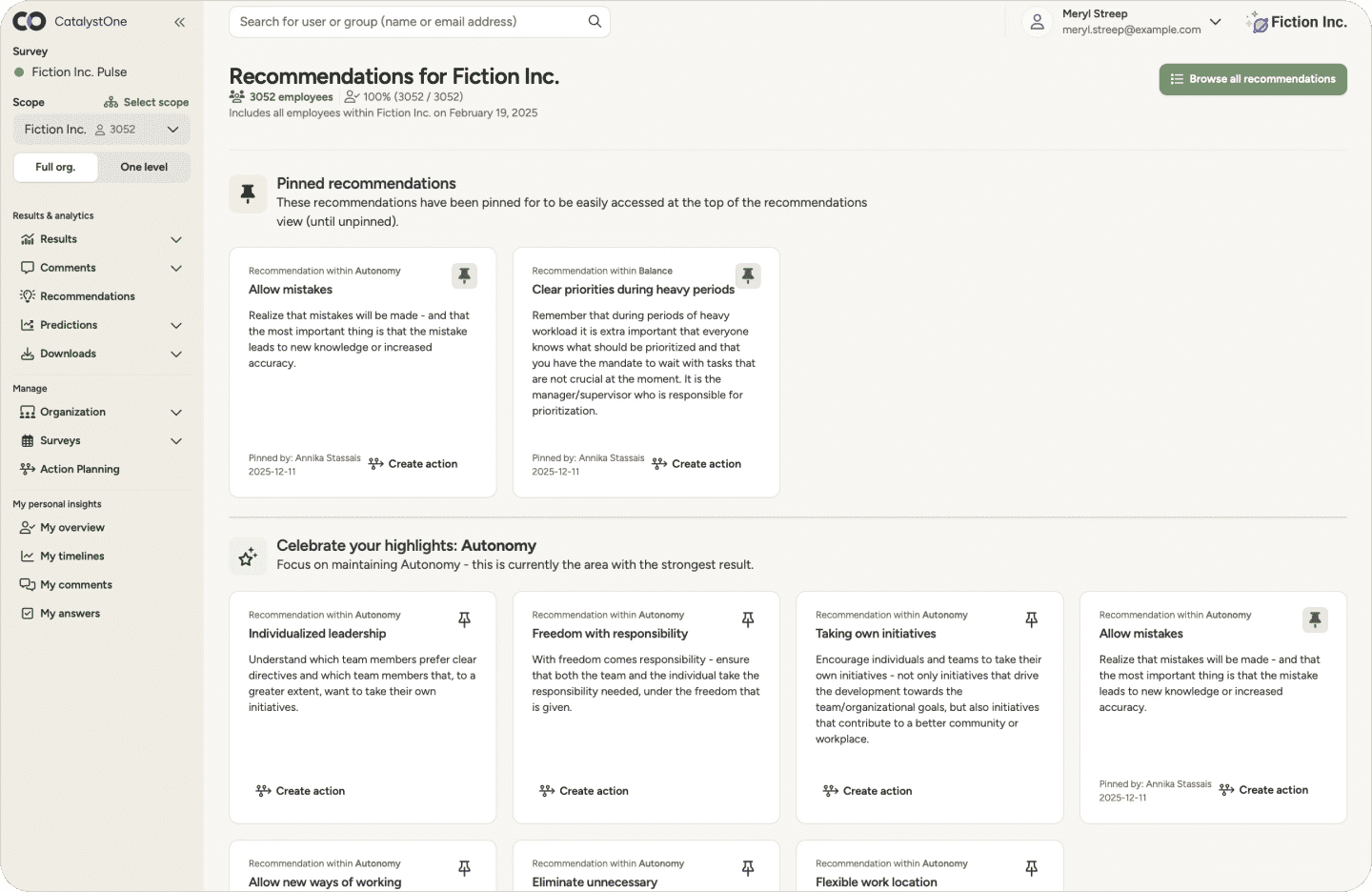Select the One level scope tab
The height and width of the screenshot is (892, 1372).
144,167
